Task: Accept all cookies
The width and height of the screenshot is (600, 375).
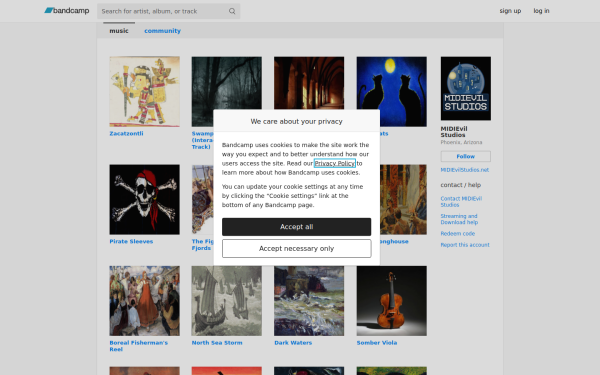Action: pyautogui.click(x=297, y=227)
